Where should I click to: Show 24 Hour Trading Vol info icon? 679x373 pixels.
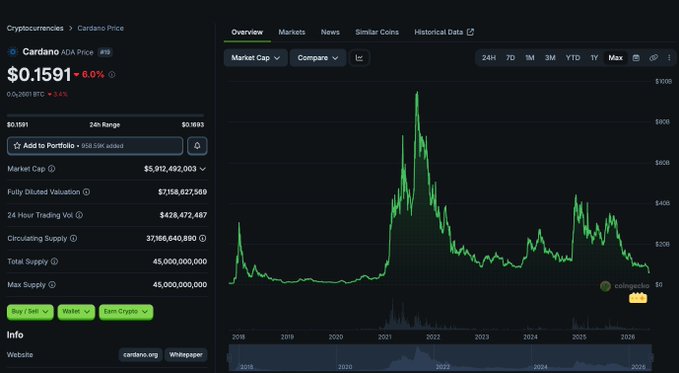[79, 215]
